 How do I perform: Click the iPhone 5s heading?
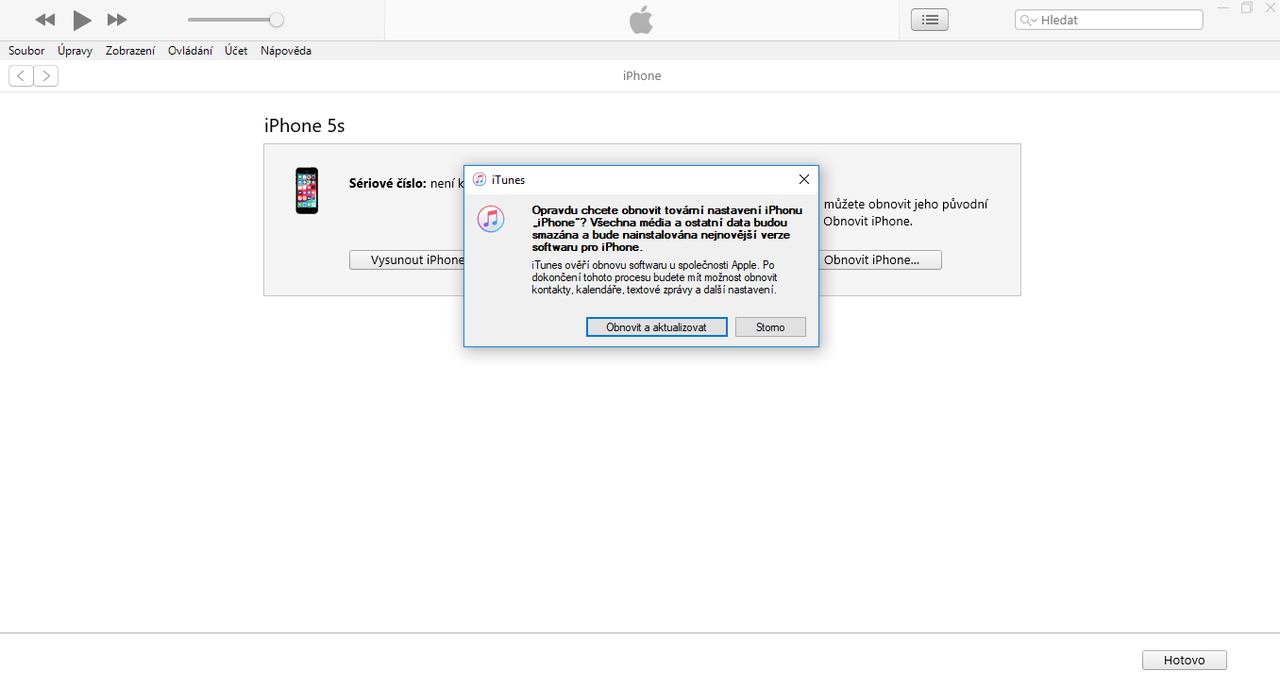(x=304, y=126)
